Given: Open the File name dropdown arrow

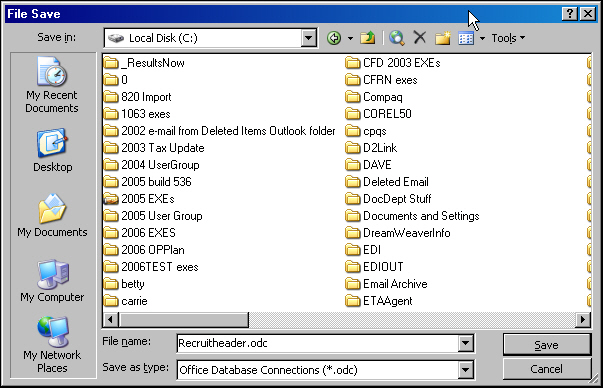Looking at the screenshot, I should (x=465, y=343).
